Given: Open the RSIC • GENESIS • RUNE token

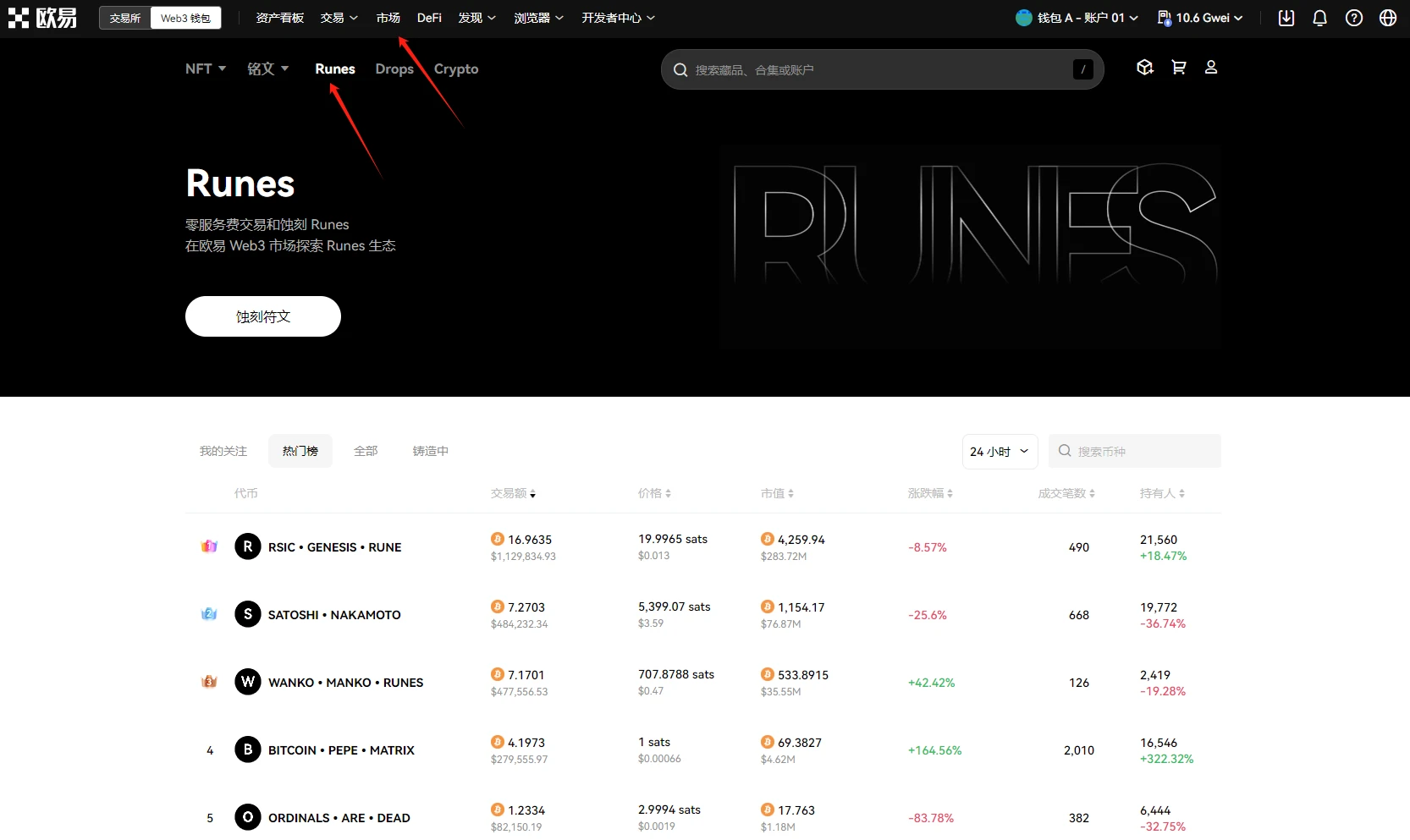Looking at the screenshot, I should pyautogui.click(x=334, y=547).
